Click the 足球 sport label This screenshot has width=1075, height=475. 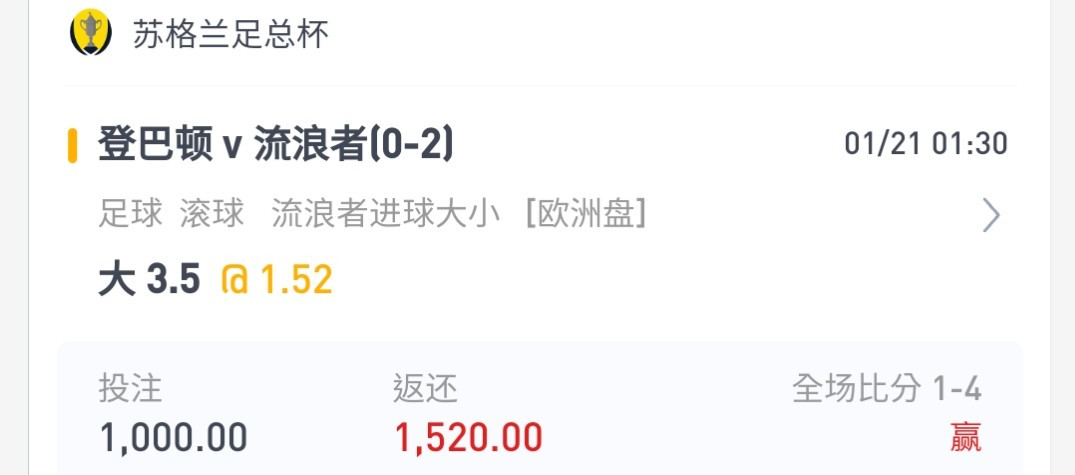pos(130,215)
